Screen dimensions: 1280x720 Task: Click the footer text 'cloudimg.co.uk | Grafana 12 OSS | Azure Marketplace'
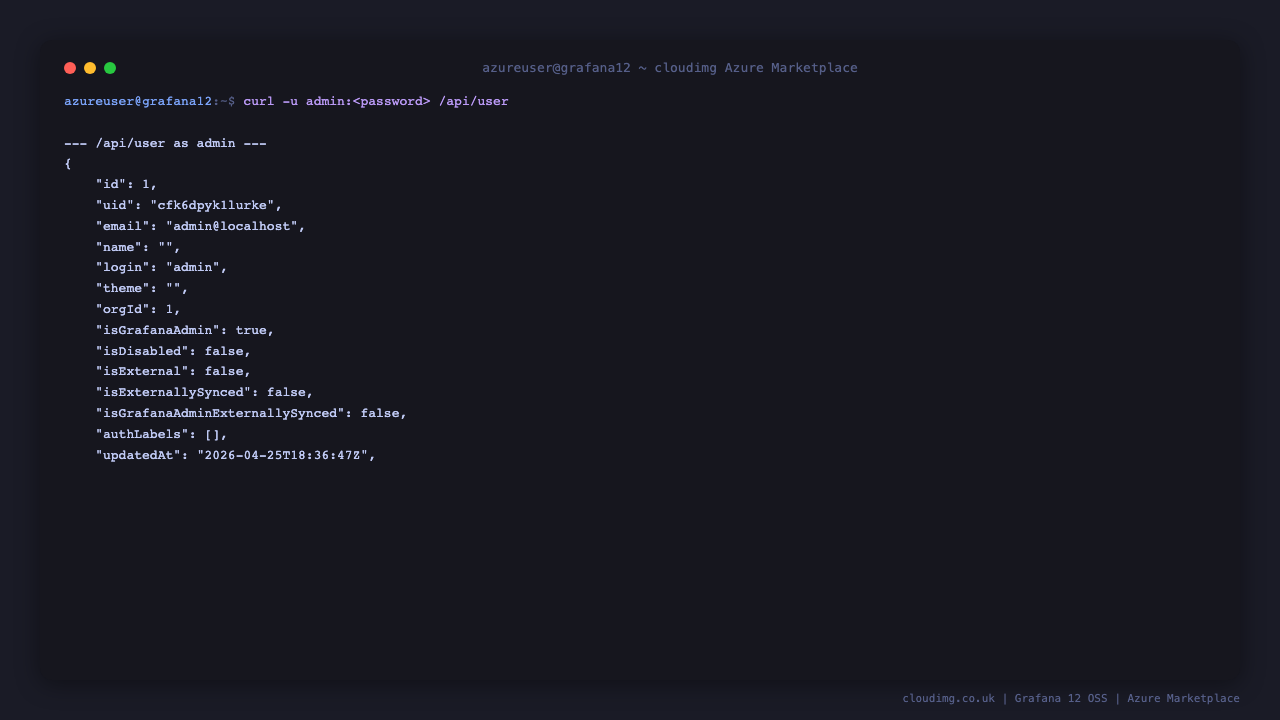(1071, 698)
